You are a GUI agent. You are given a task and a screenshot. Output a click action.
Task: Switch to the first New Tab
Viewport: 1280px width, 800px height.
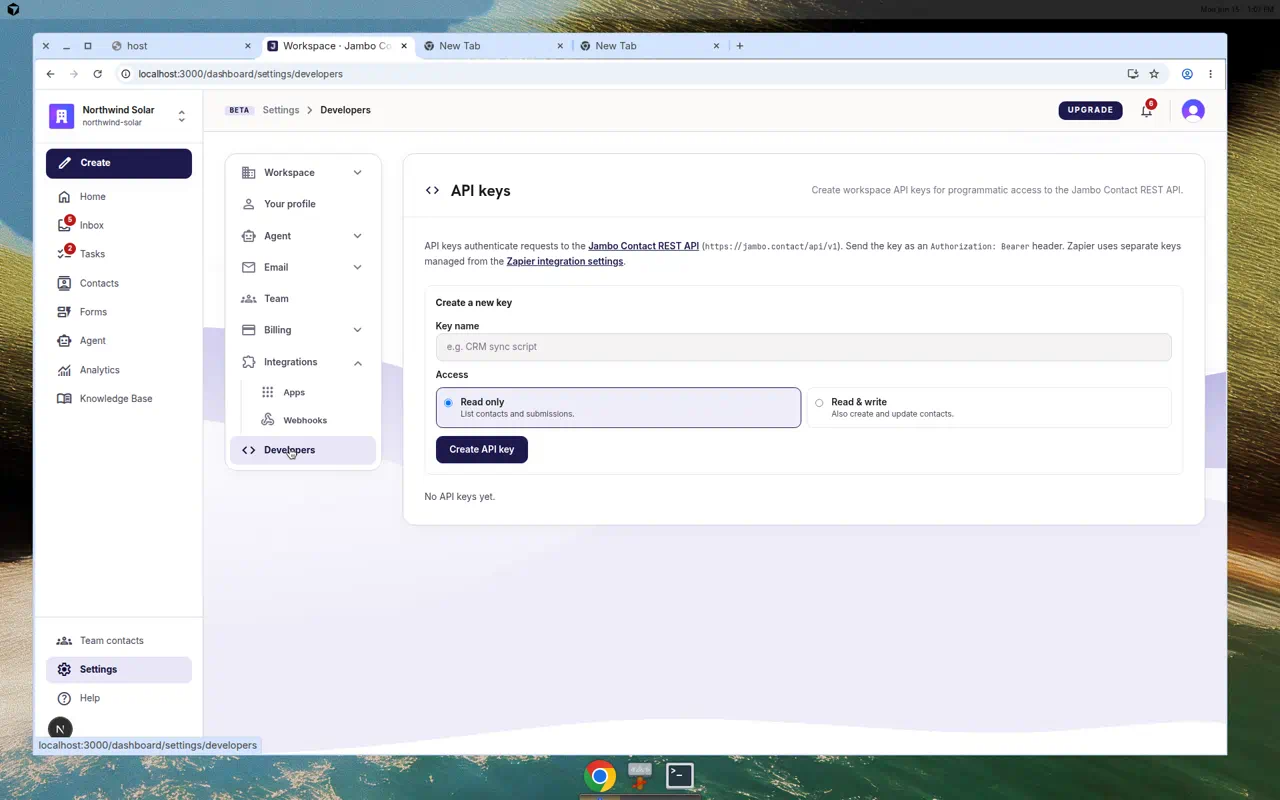click(x=492, y=46)
